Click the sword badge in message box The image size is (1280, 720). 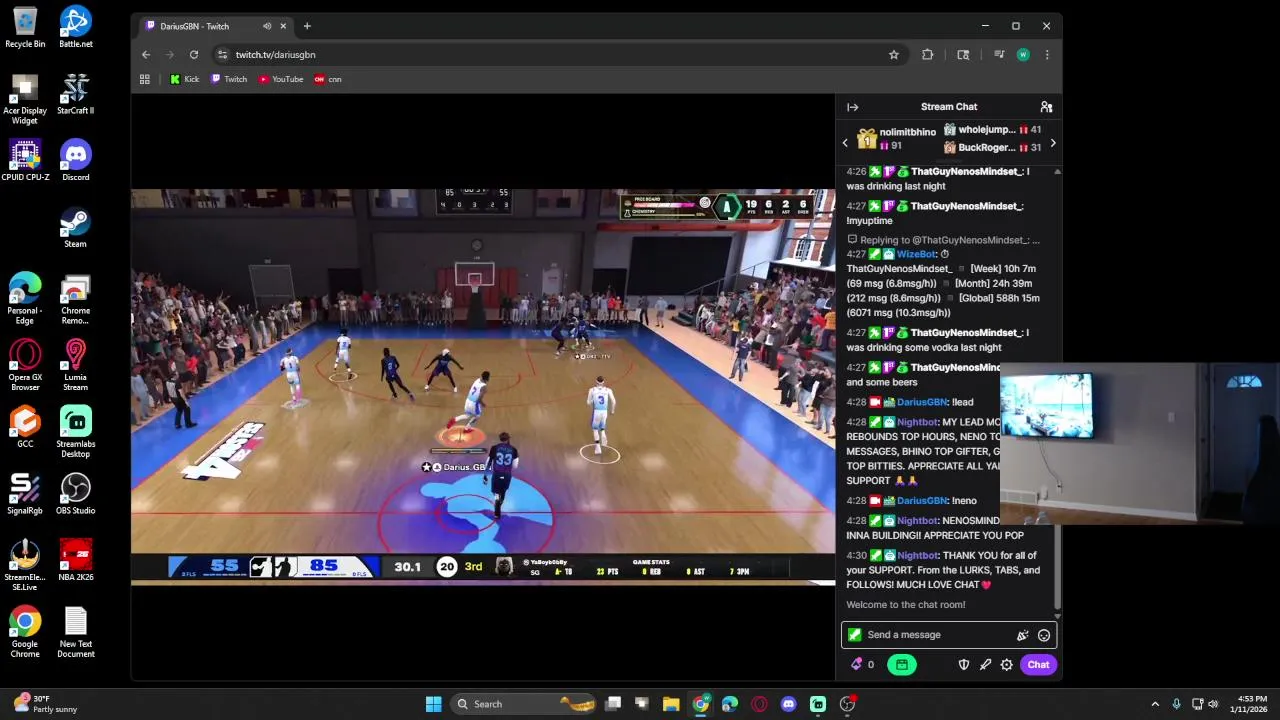[854, 635]
